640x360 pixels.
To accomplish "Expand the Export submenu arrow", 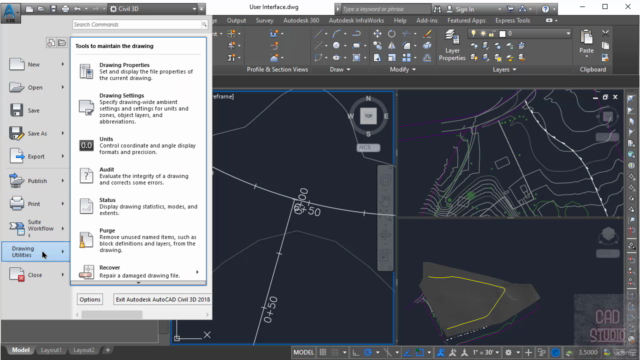I will [63, 156].
